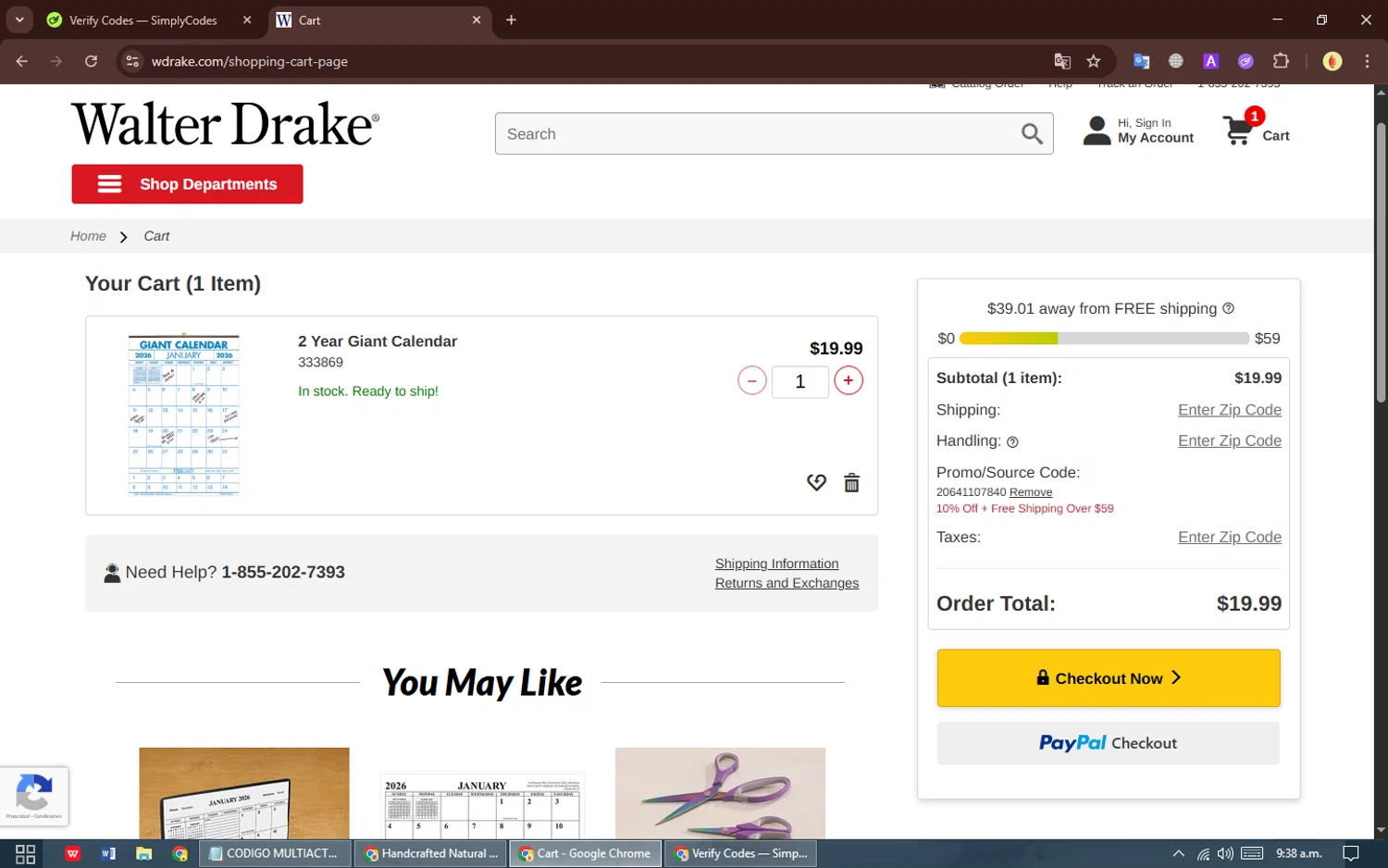Open the SimplyCodes extension icon
This screenshot has width=1388, height=868.
tap(1245, 61)
